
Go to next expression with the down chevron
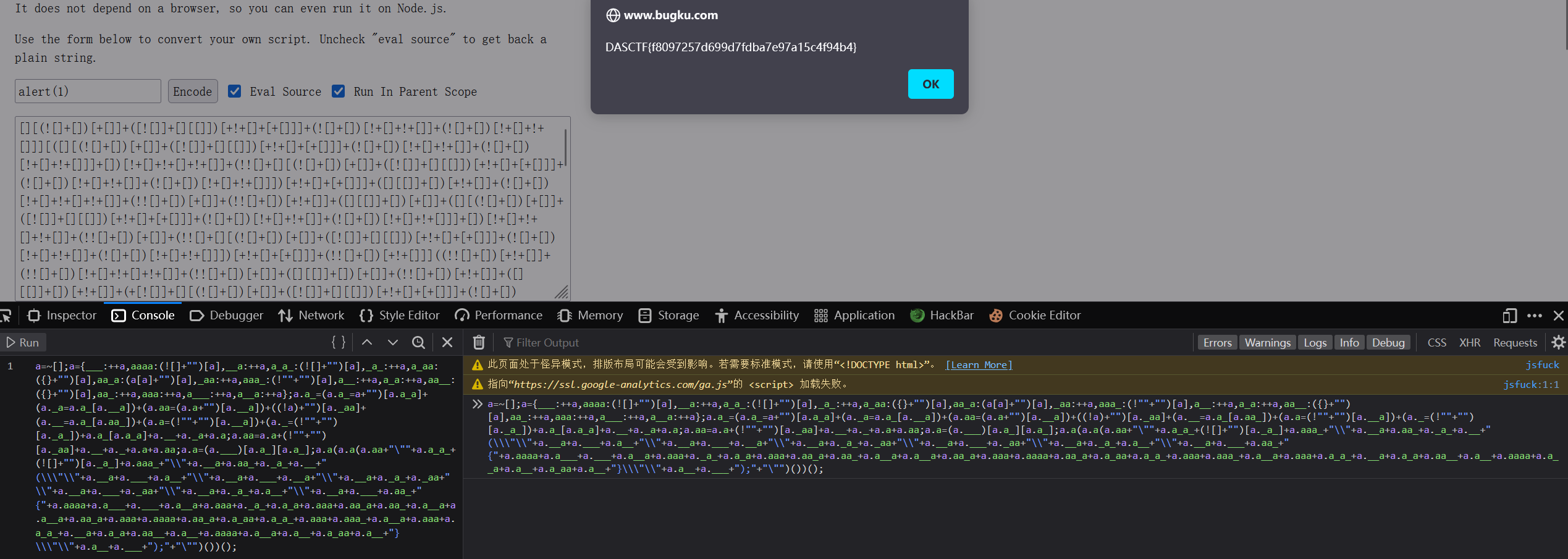click(393, 342)
